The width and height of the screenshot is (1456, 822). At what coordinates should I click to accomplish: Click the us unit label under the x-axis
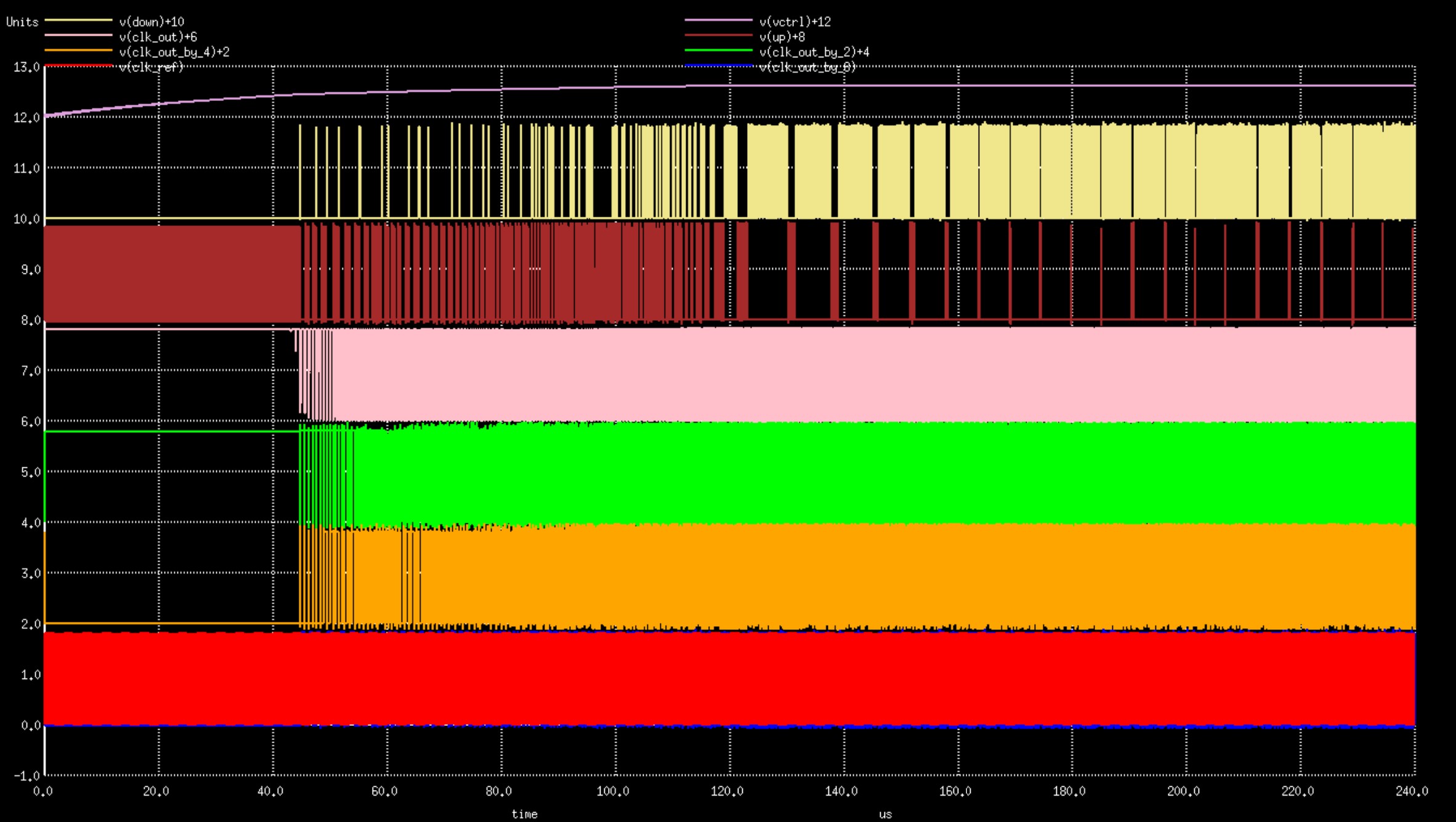pos(885,814)
